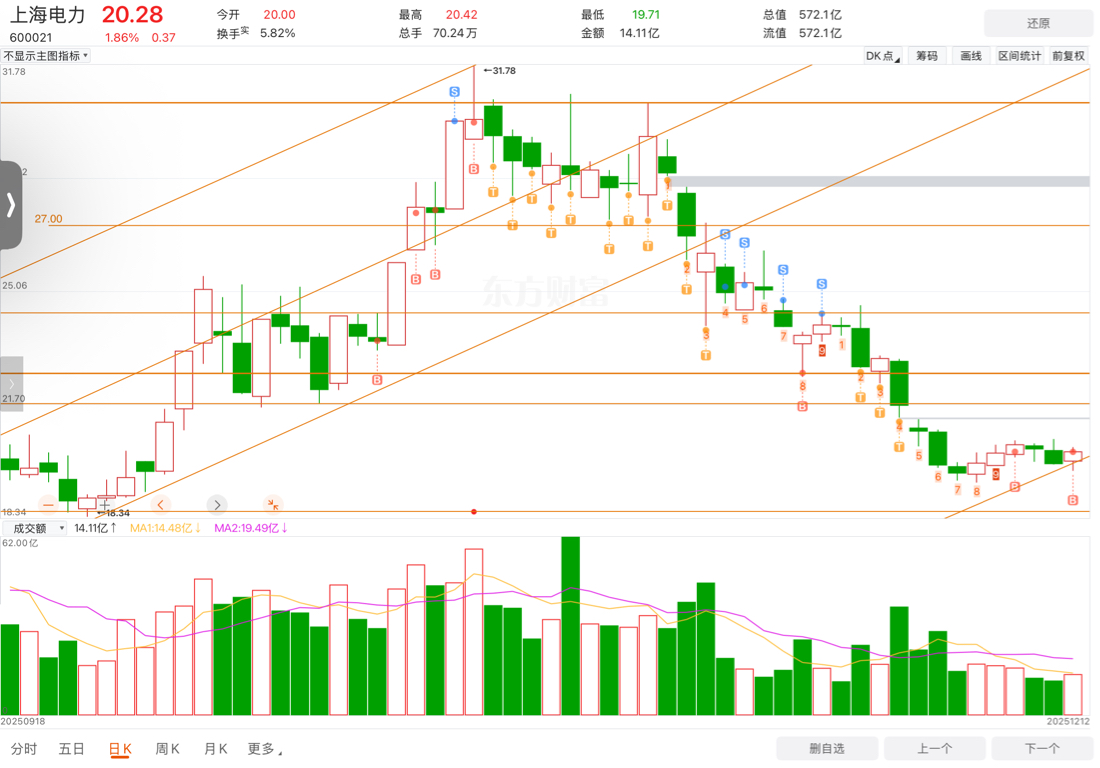Go to previous stock with 上一个
This screenshot has height=768, width=1100.
934,748
